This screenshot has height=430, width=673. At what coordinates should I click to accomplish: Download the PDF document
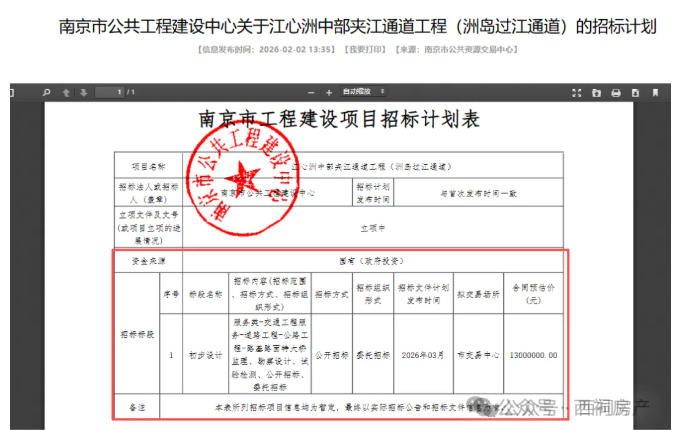click(x=633, y=93)
